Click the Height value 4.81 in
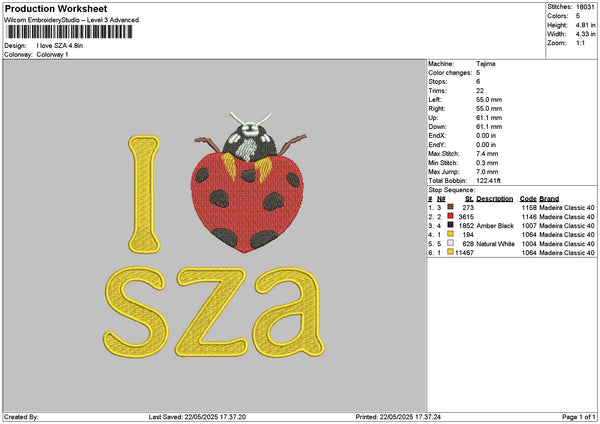 pyautogui.click(x=585, y=25)
